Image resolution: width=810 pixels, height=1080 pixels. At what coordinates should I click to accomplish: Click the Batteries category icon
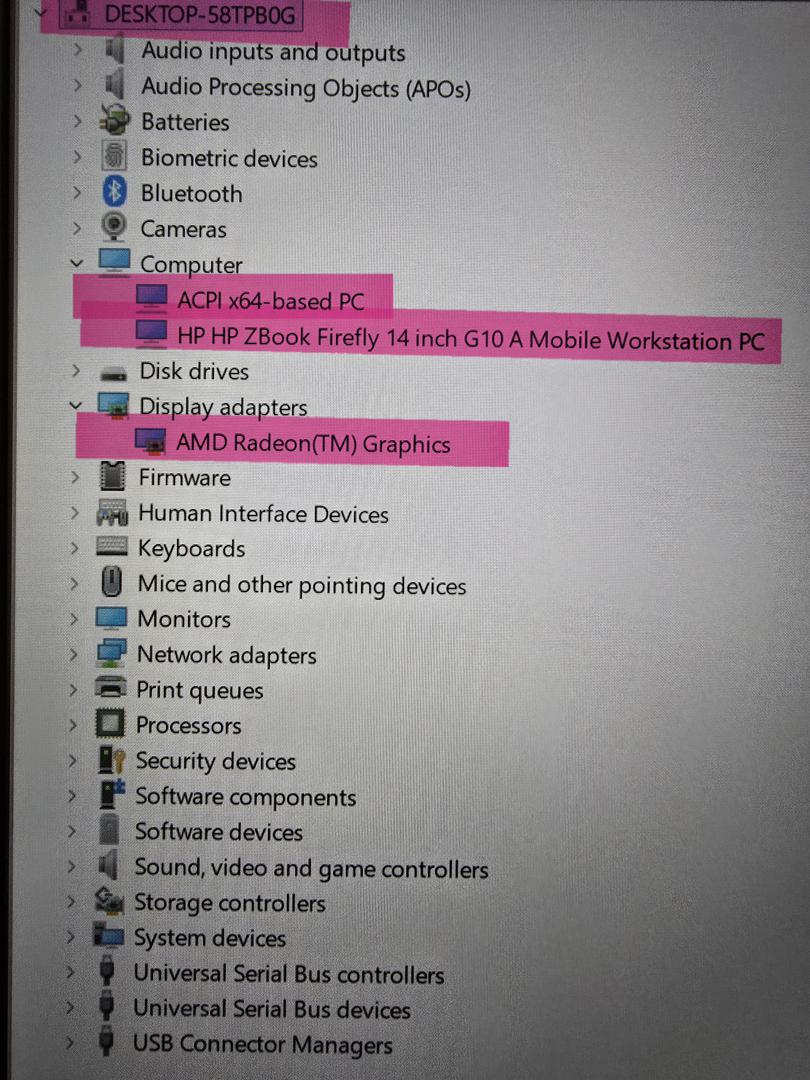click(114, 121)
